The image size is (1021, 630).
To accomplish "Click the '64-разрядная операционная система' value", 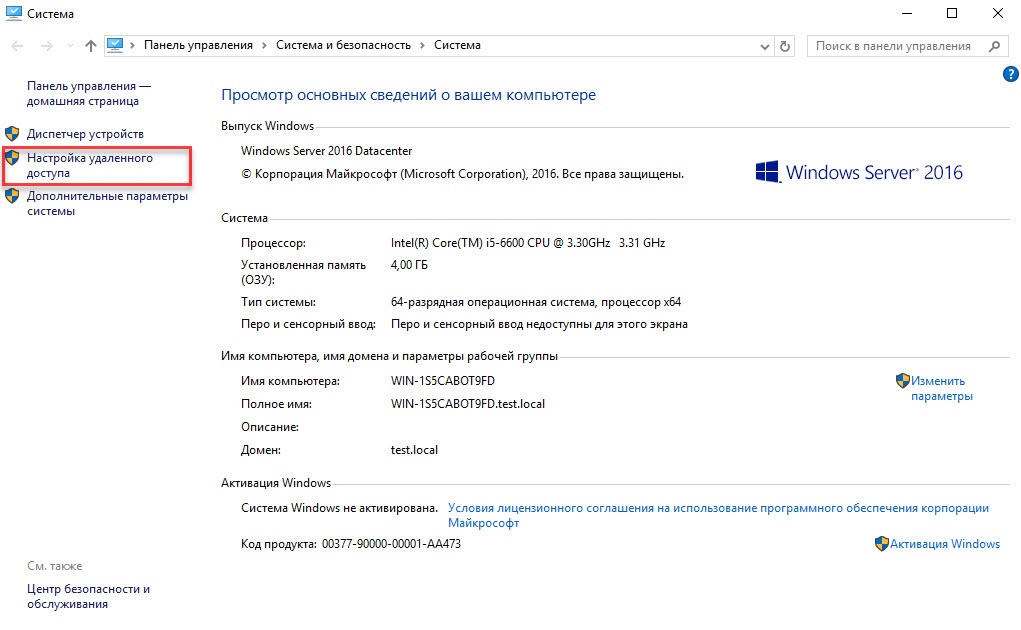I will (536, 302).
